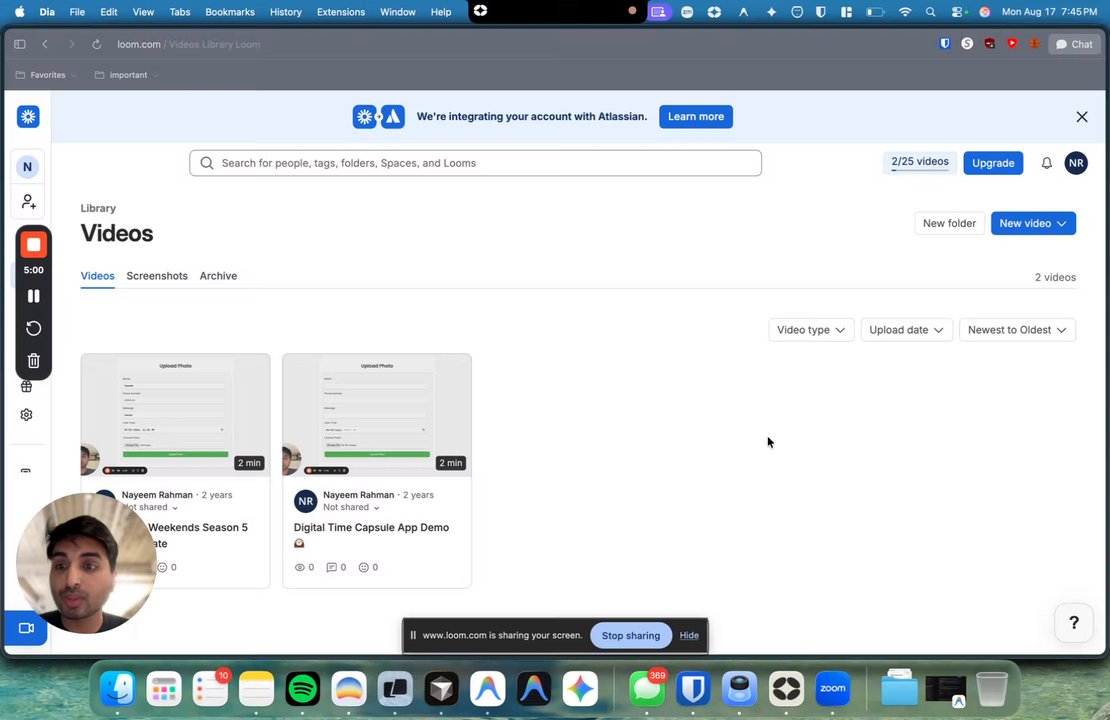Image resolution: width=1110 pixels, height=720 pixels.
Task: Open the History menu in menu bar
Action: [x=286, y=12]
